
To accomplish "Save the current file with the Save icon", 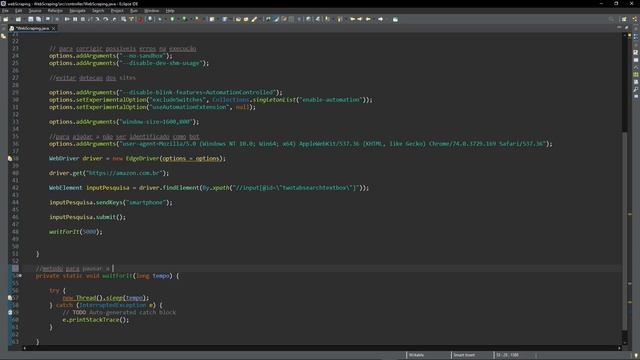I will [31, 19].
